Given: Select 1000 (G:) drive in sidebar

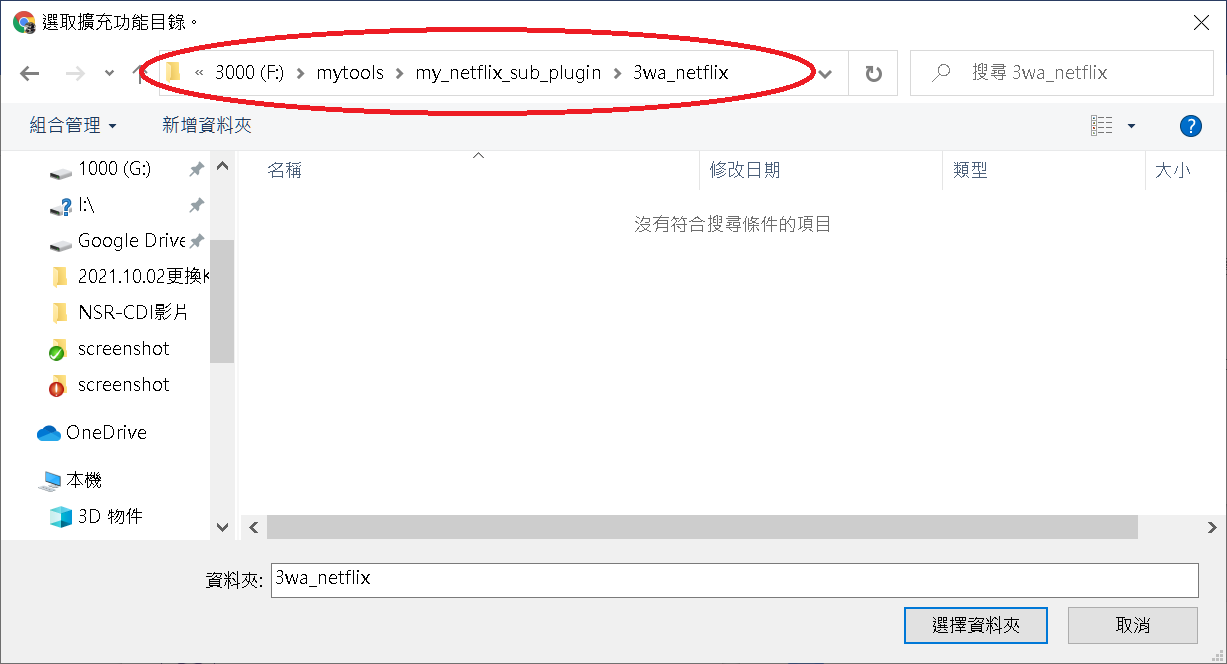Looking at the screenshot, I should tap(114, 169).
